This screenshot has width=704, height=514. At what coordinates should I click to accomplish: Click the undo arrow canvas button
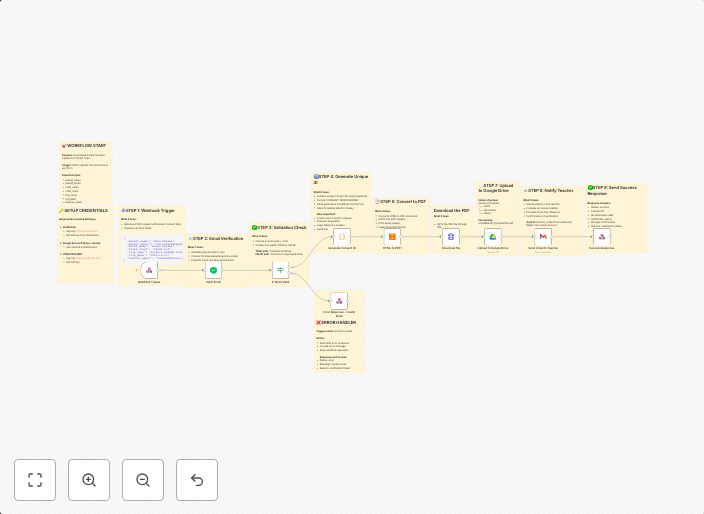click(197, 480)
